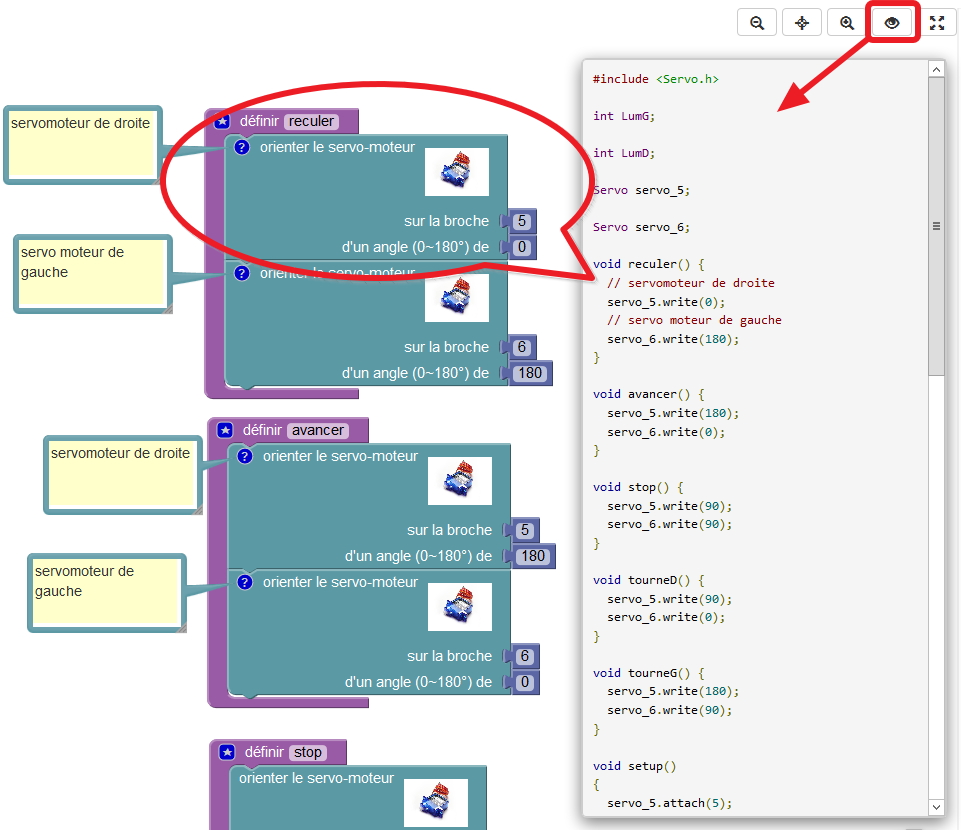Click the function name field 'stop'
Screen dimensions: 961x830
(x=308, y=752)
